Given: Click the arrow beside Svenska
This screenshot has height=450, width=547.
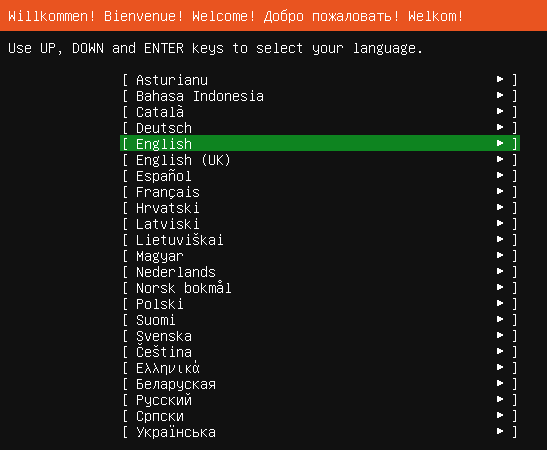Looking at the screenshot, I should pos(500,335).
